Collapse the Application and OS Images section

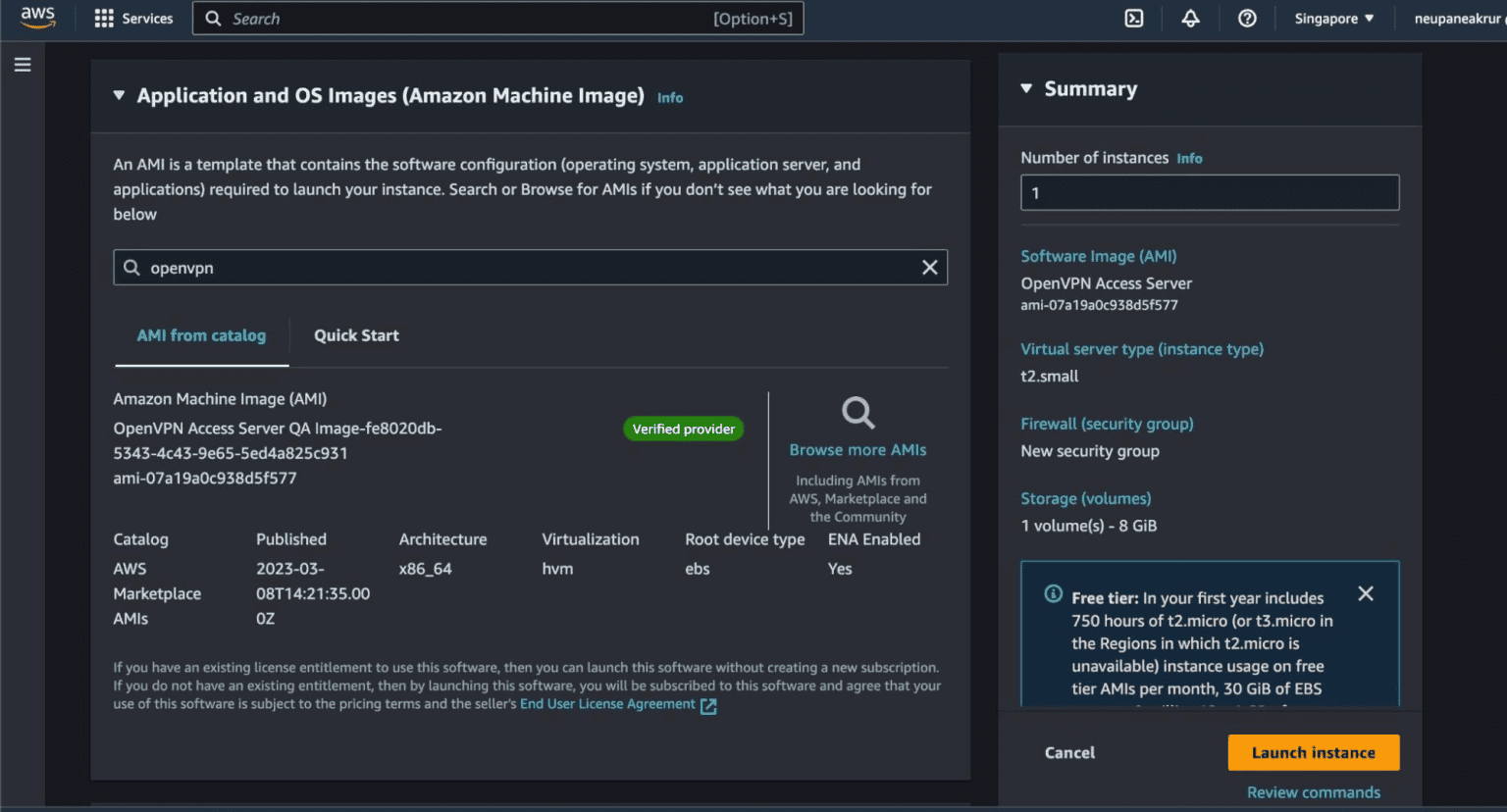click(118, 95)
